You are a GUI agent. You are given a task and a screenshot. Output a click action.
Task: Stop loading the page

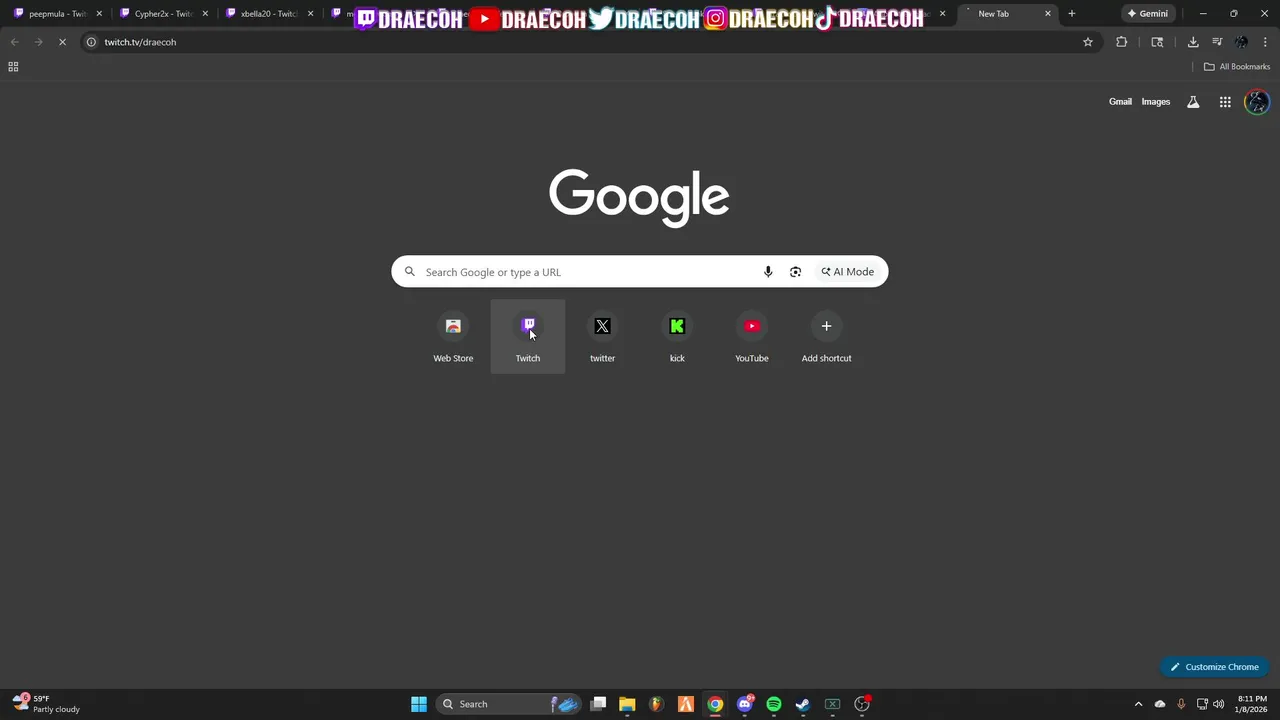pos(62,42)
